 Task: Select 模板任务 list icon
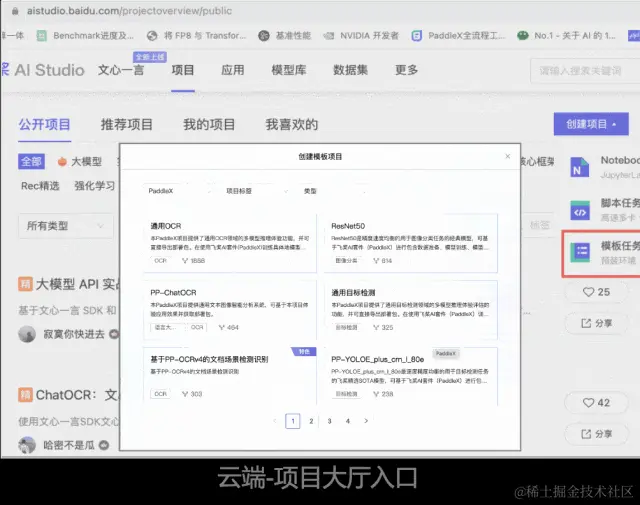click(580, 253)
